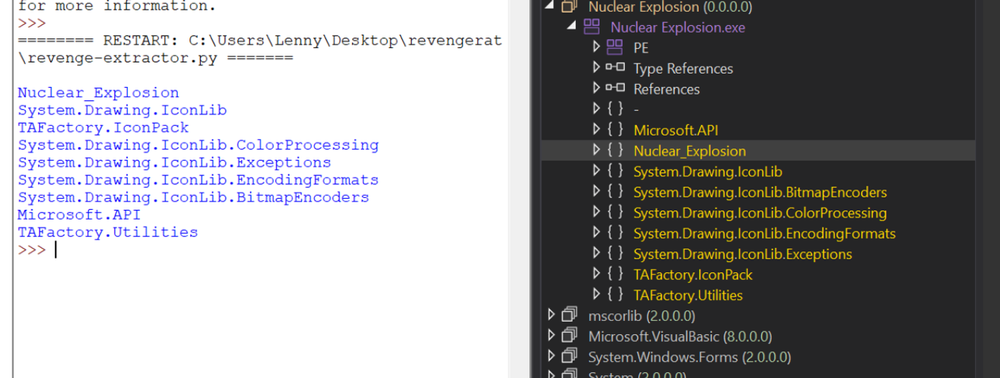This screenshot has height=378, width=1000.
Task: Expand the TAFactory.Utilities namespace
Action: click(x=596, y=294)
